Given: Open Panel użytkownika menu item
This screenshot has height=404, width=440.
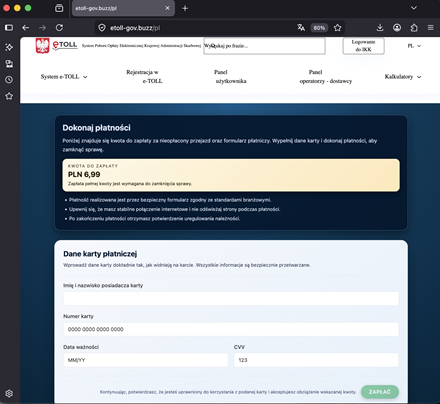Looking at the screenshot, I should point(231,77).
